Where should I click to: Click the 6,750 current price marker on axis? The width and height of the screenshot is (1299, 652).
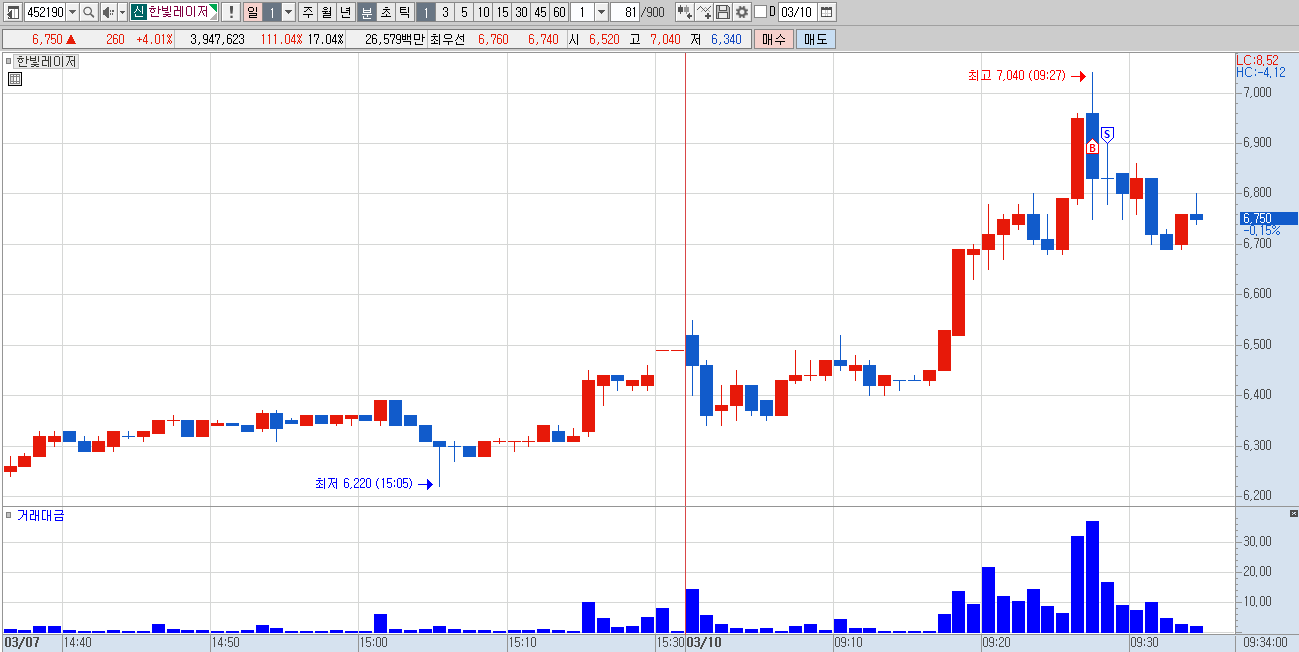[1266, 218]
